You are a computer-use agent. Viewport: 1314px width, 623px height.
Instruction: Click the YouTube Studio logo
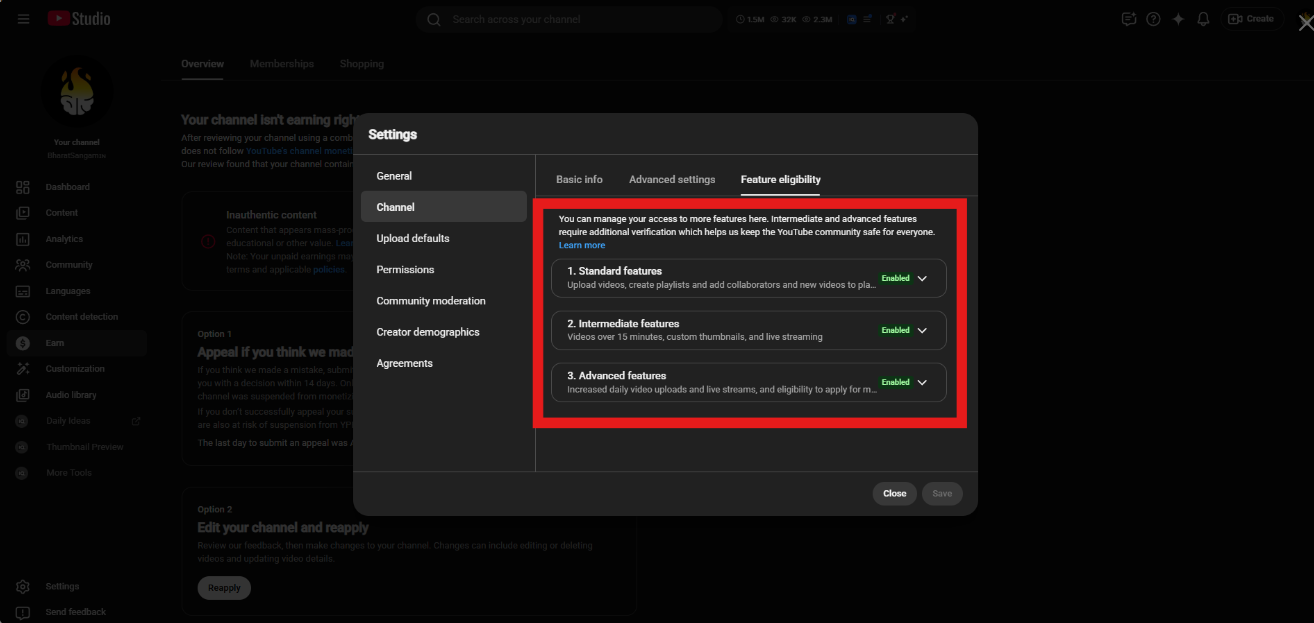tap(79, 19)
